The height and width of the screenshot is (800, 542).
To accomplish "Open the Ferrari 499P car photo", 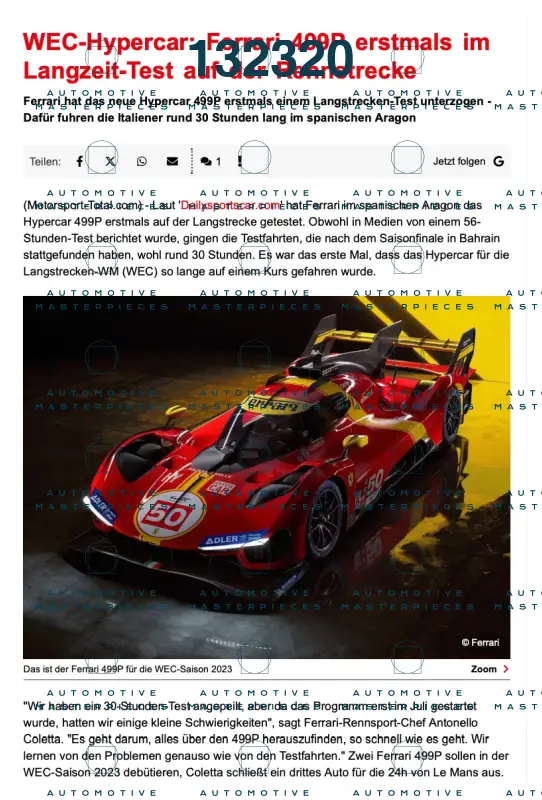I will coord(266,477).
